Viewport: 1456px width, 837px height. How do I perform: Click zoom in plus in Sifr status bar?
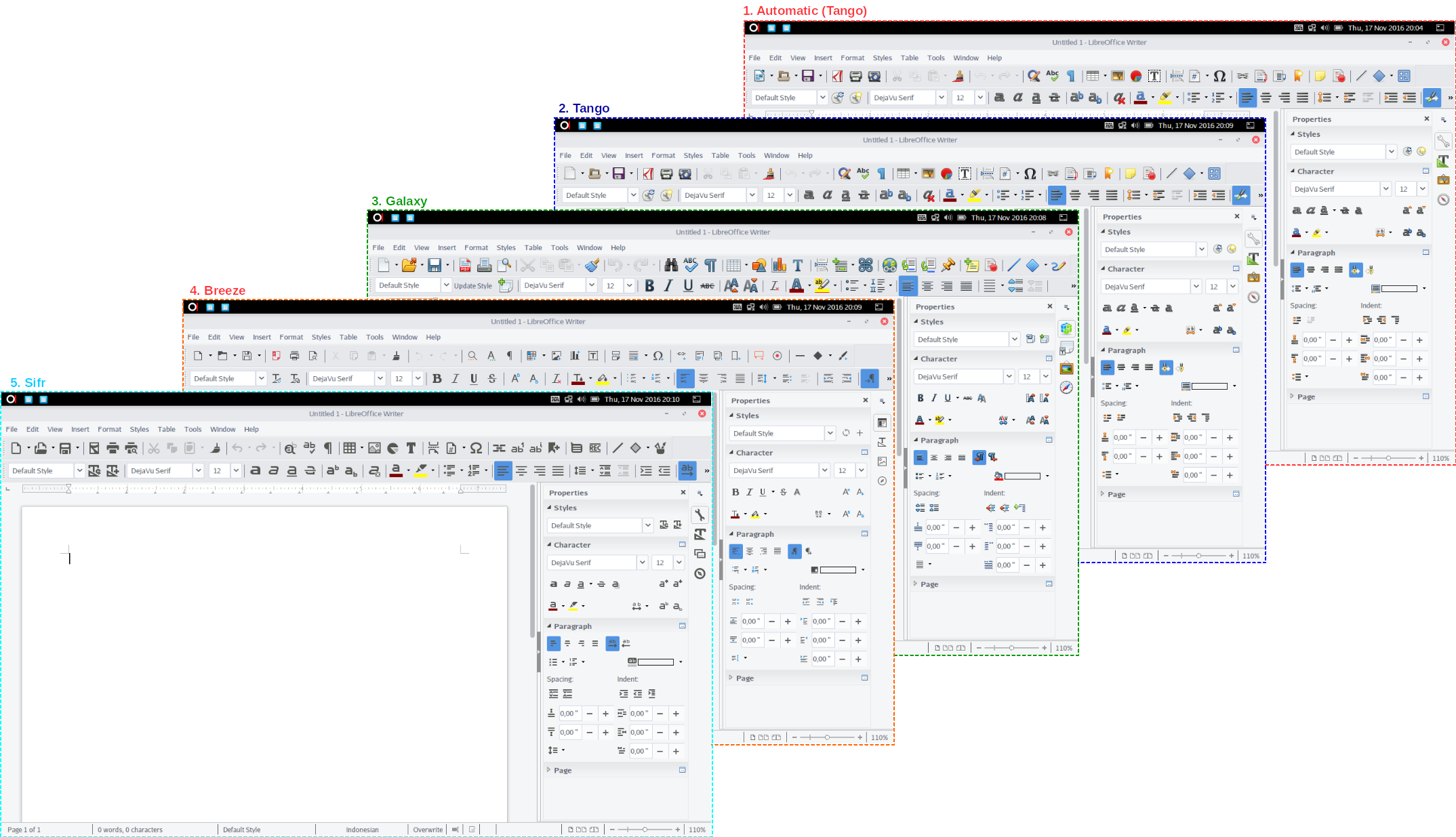click(677, 830)
